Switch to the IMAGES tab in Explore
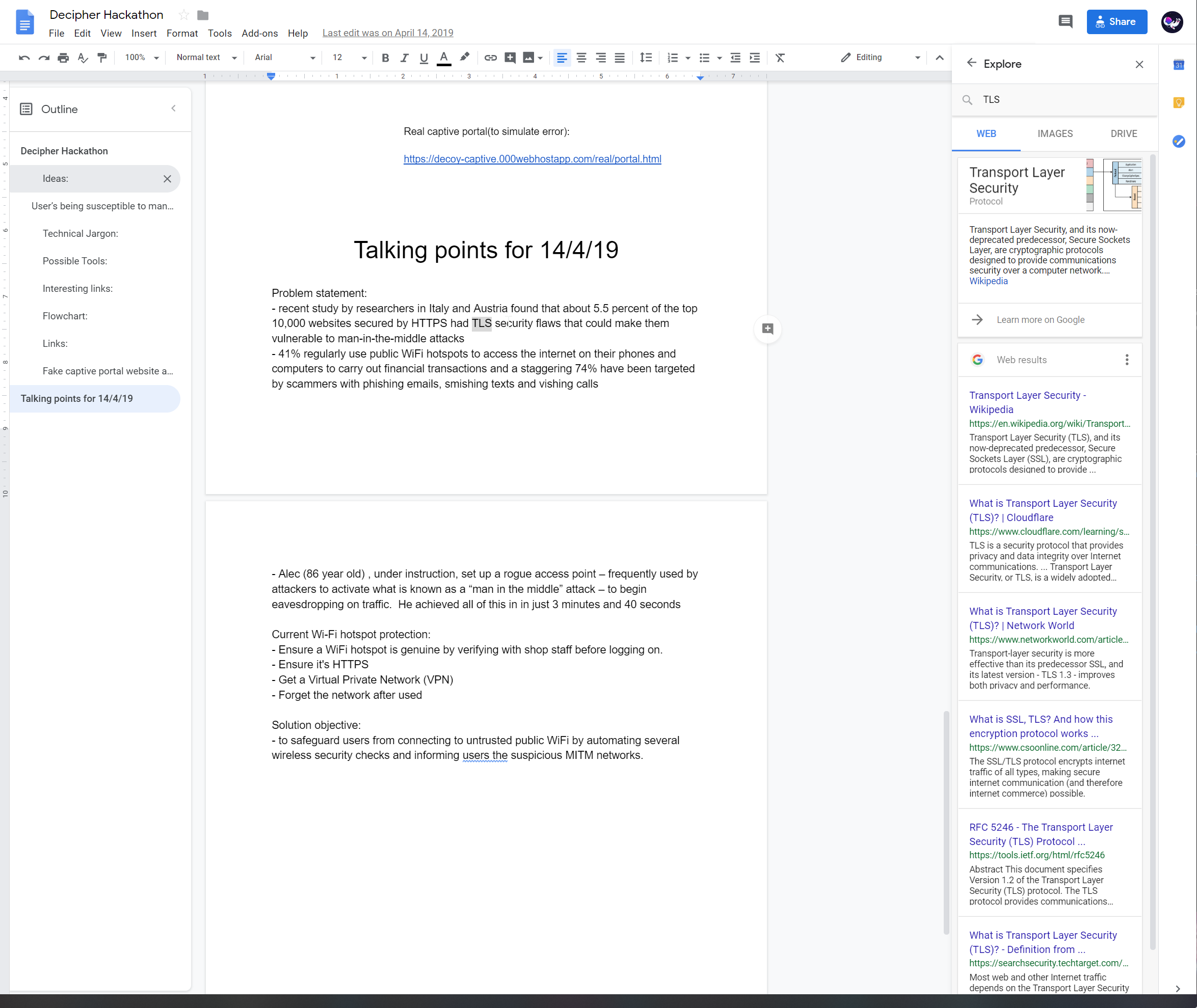1197x1008 pixels. (1055, 134)
